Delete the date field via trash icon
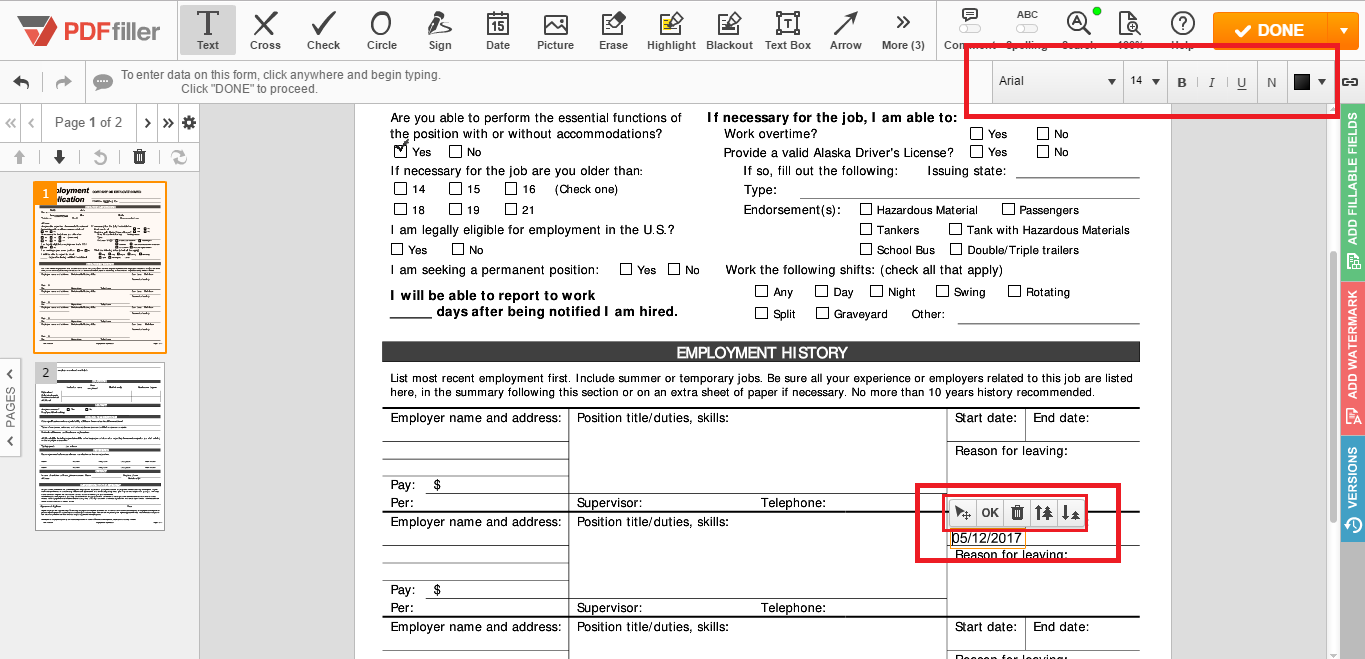 coord(1017,513)
